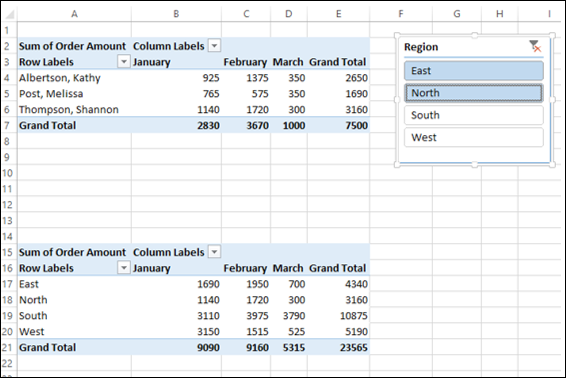Image resolution: width=566 pixels, height=378 pixels.
Task: Click value 4340 in East row
Action: 356,284
